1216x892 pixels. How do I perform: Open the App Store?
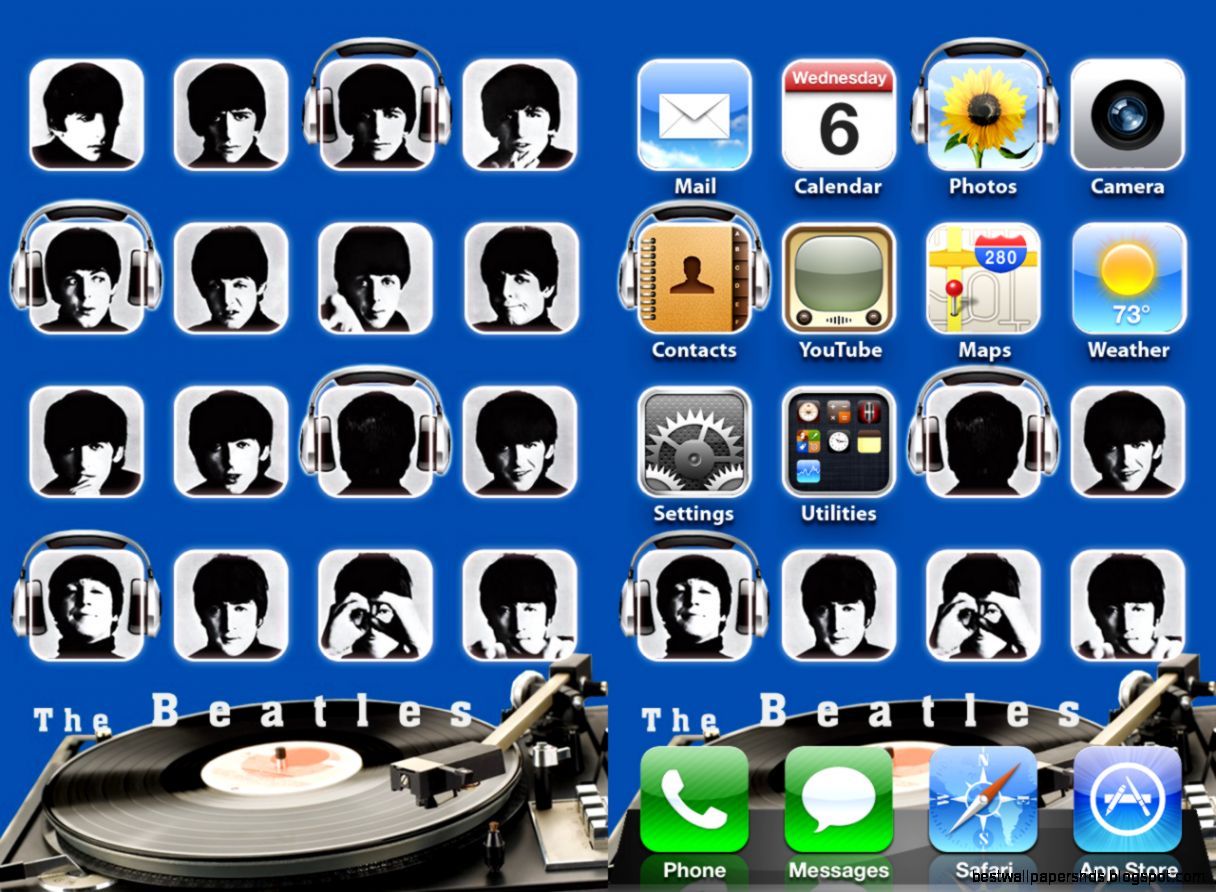tap(1127, 798)
